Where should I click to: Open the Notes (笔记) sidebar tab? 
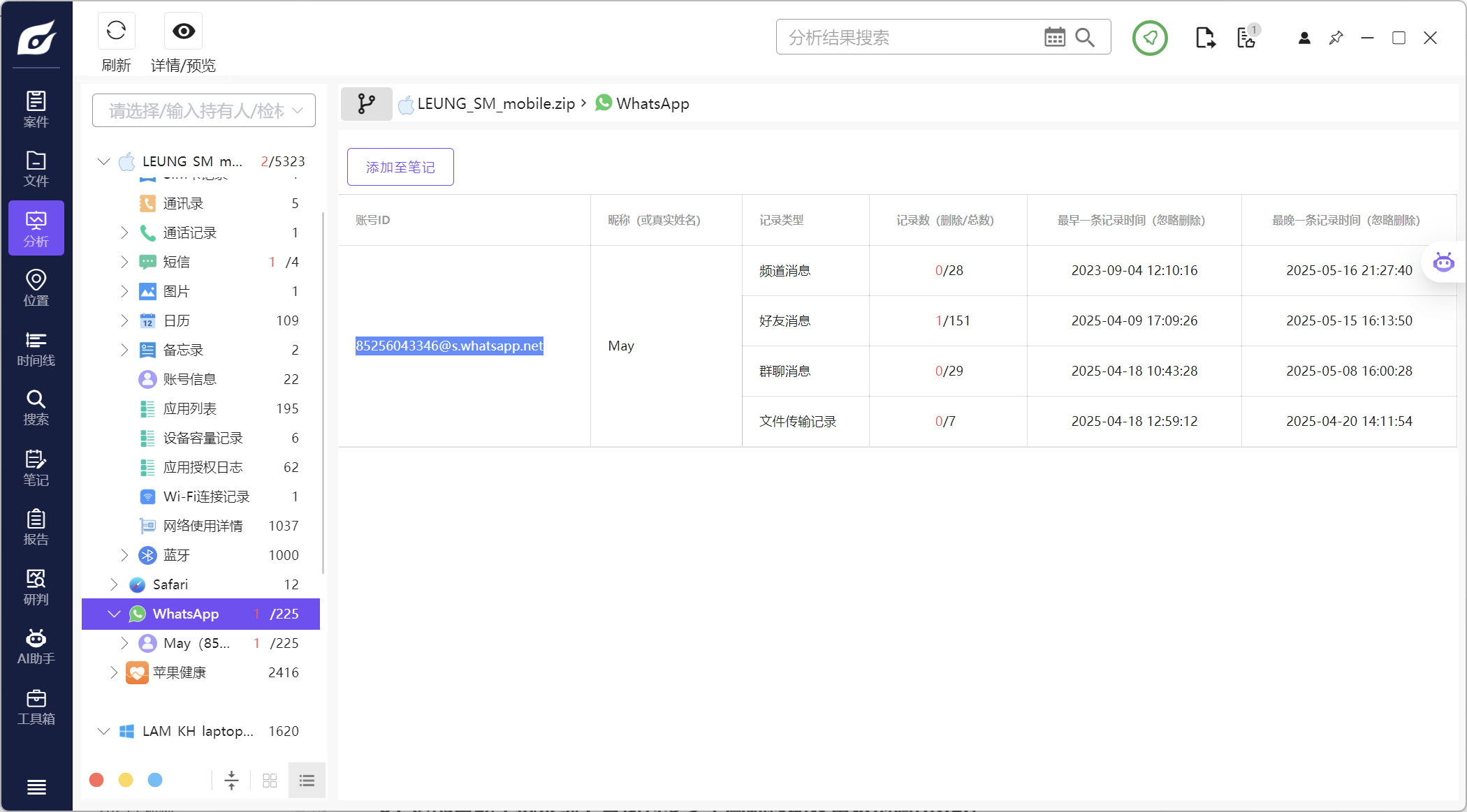tap(36, 468)
